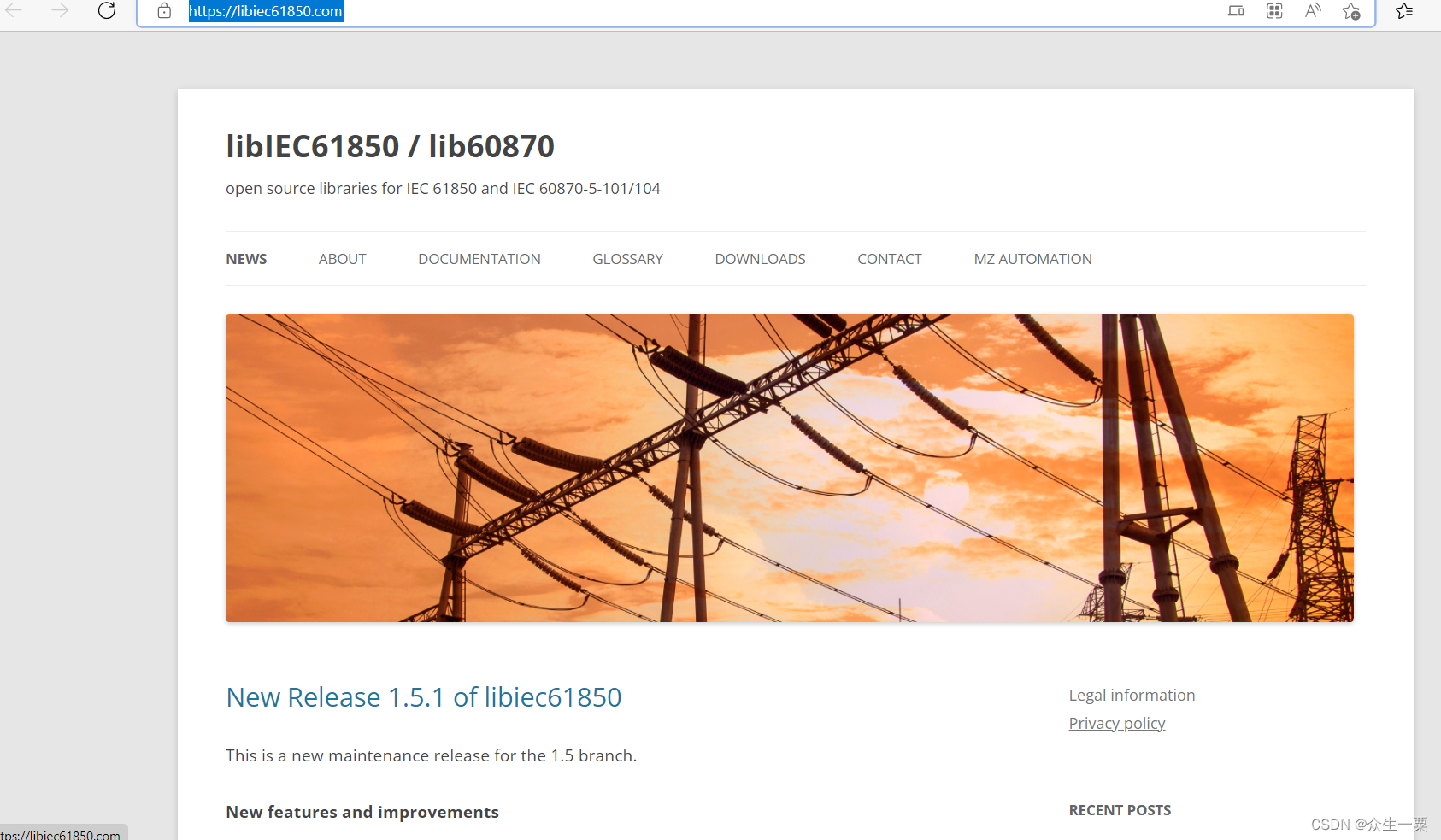This screenshot has height=840, width=1441.
Task: Click the maintenance release description text
Action: (x=432, y=755)
